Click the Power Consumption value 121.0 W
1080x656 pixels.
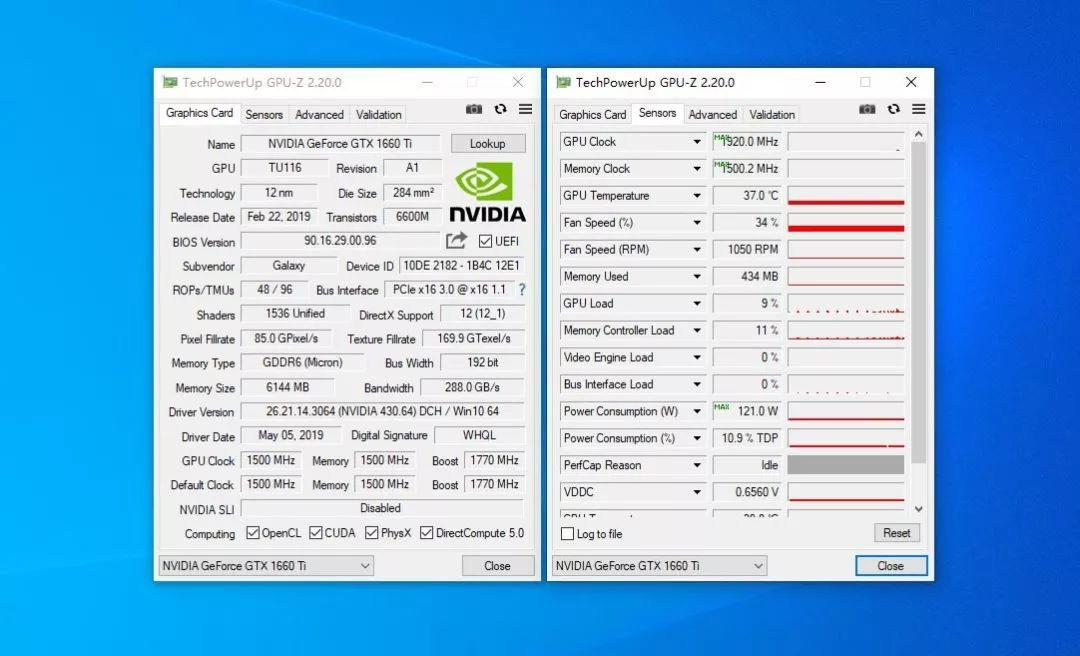pyautogui.click(x=747, y=411)
